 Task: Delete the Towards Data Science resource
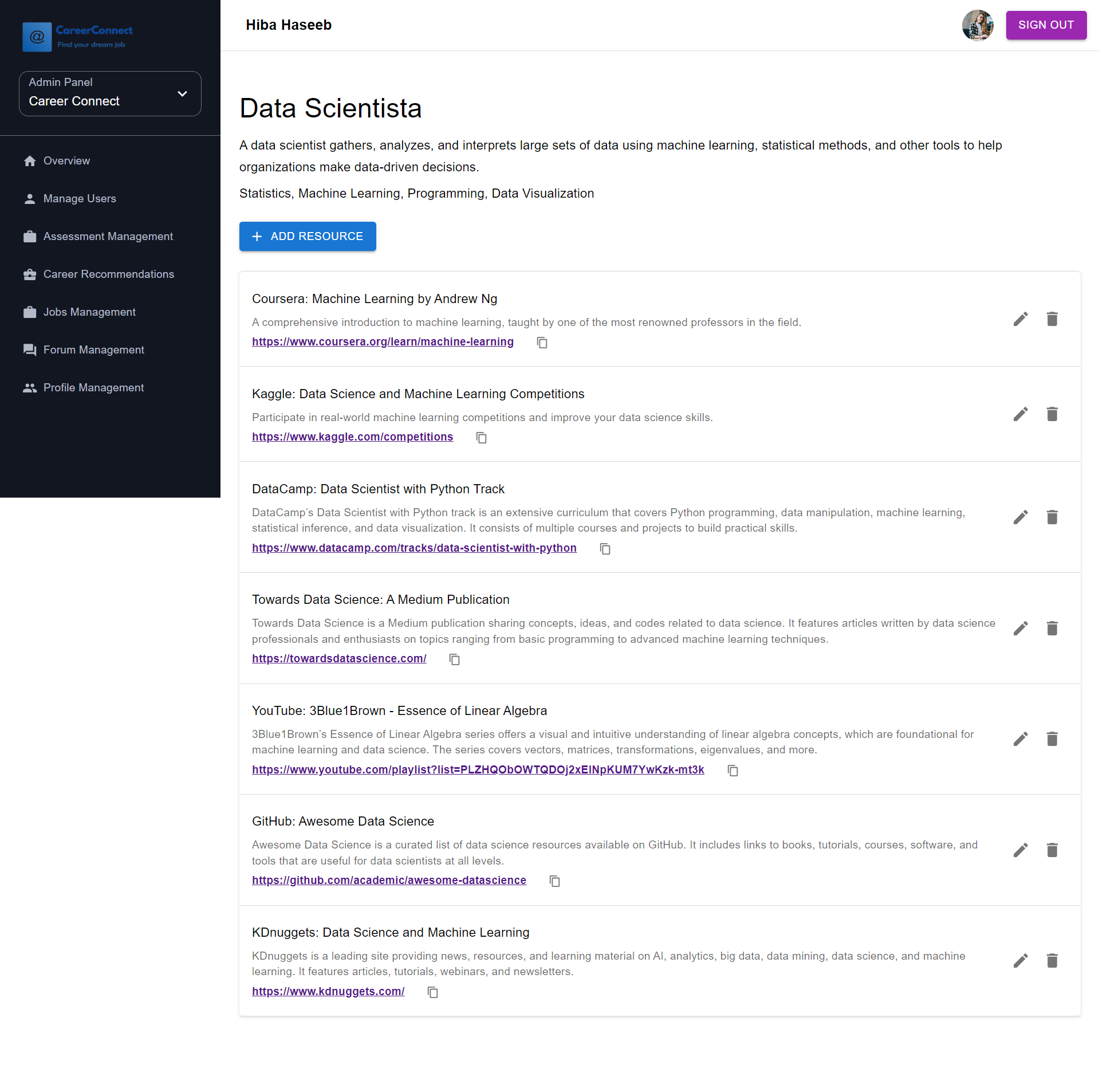tap(1052, 629)
